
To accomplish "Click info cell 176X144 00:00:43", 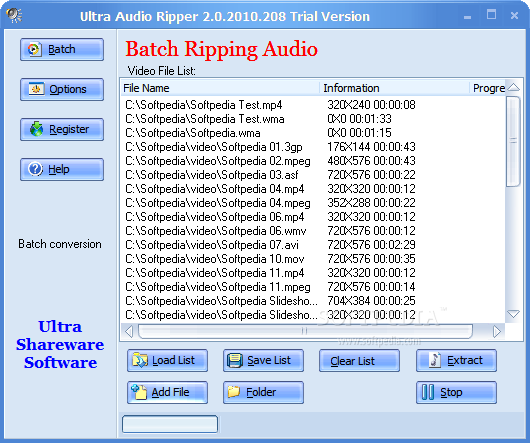I will 371,147.
